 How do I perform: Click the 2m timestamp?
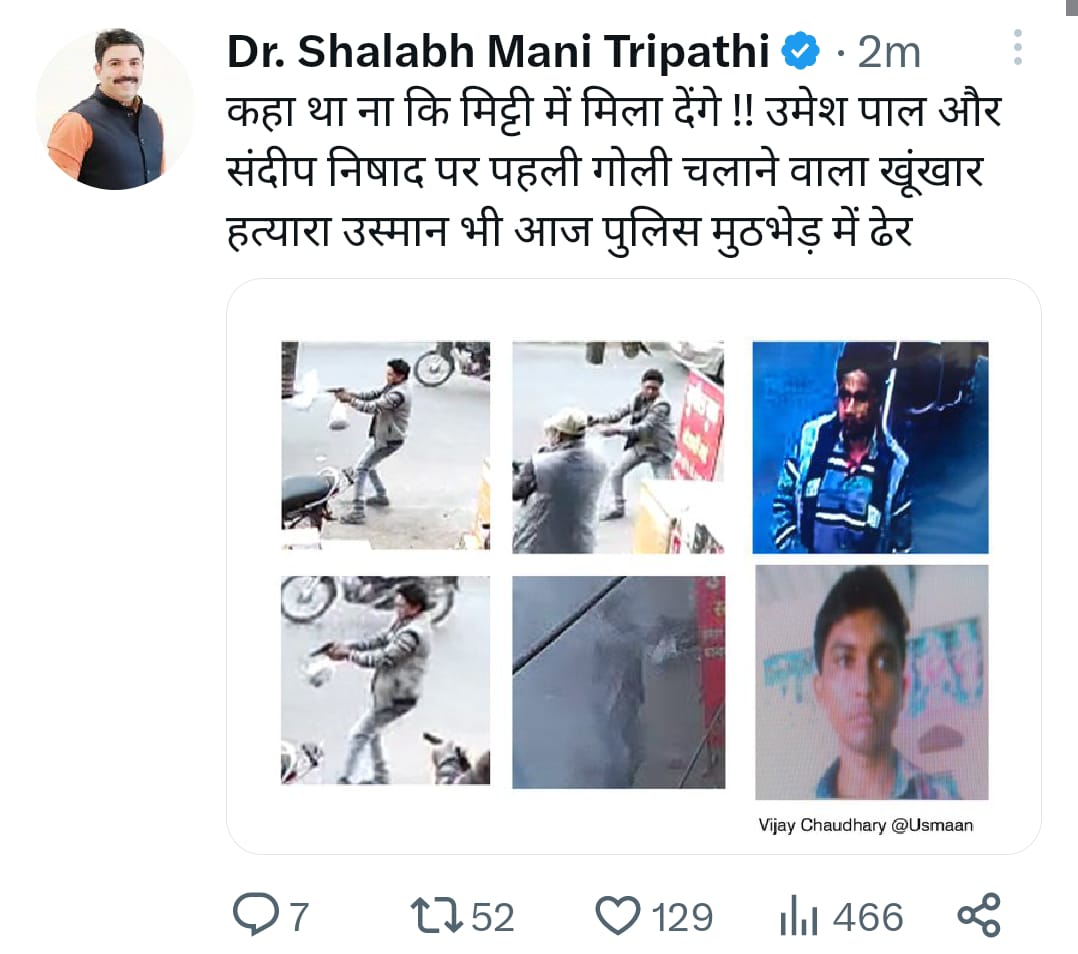(888, 53)
